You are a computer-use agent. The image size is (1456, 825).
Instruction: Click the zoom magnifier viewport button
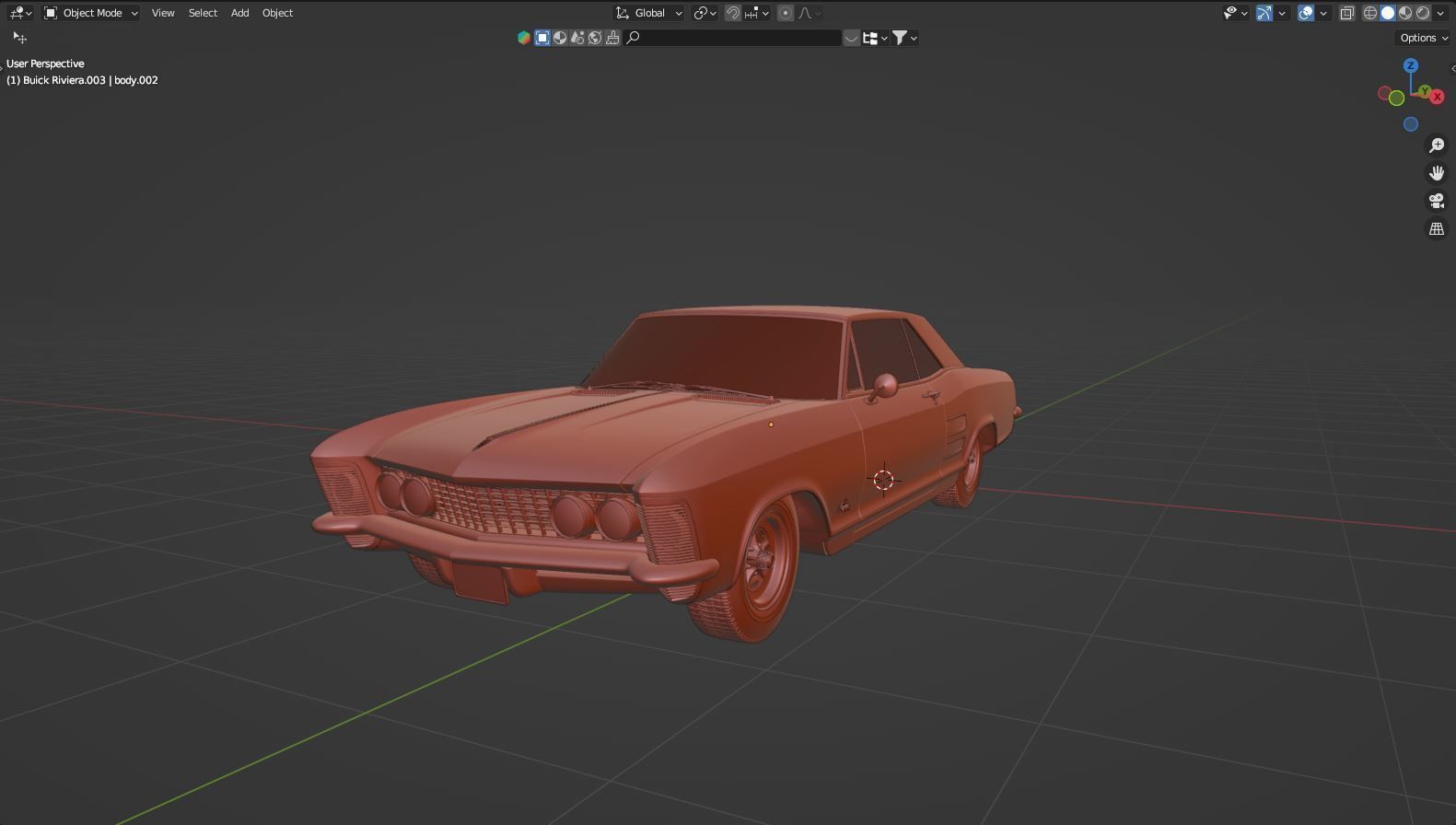click(x=1437, y=145)
